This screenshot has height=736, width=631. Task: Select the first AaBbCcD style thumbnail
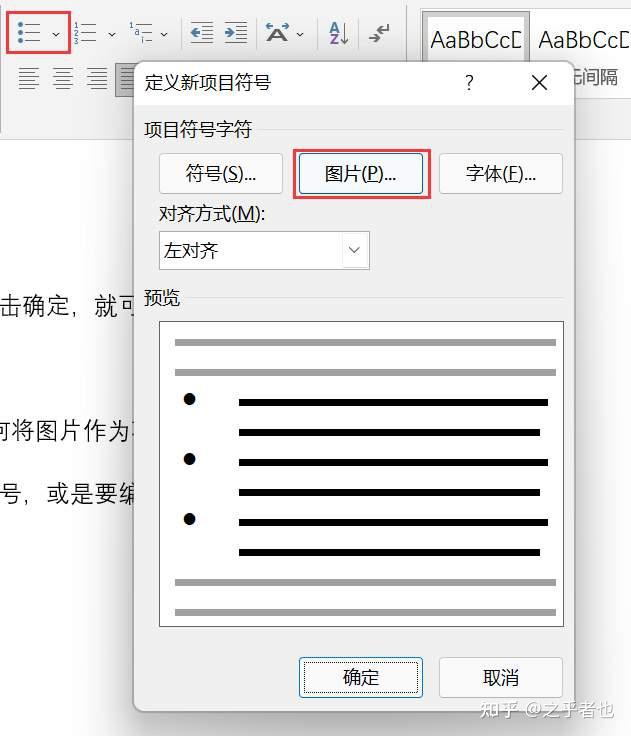(x=476, y=39)
